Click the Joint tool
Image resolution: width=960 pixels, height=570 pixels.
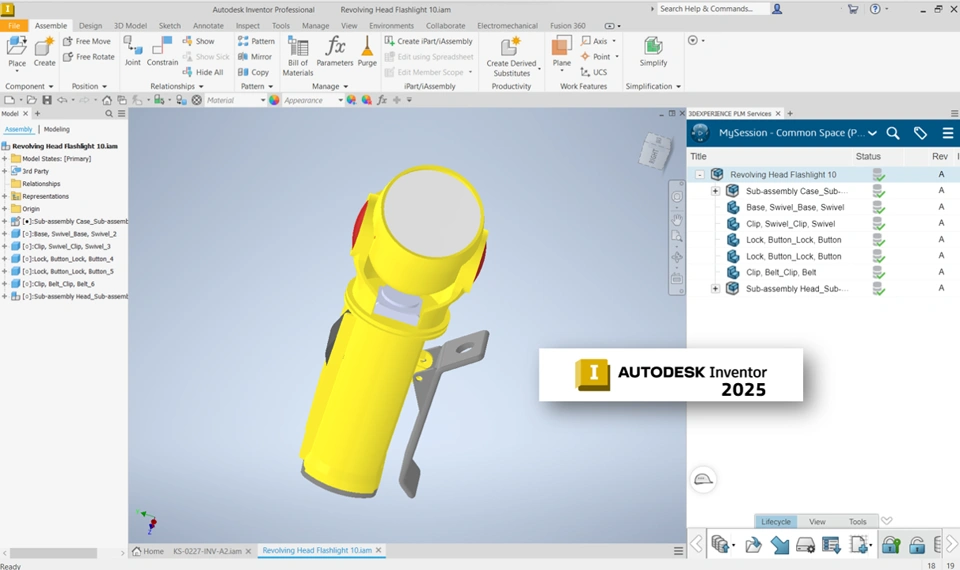tap(132, 51)
